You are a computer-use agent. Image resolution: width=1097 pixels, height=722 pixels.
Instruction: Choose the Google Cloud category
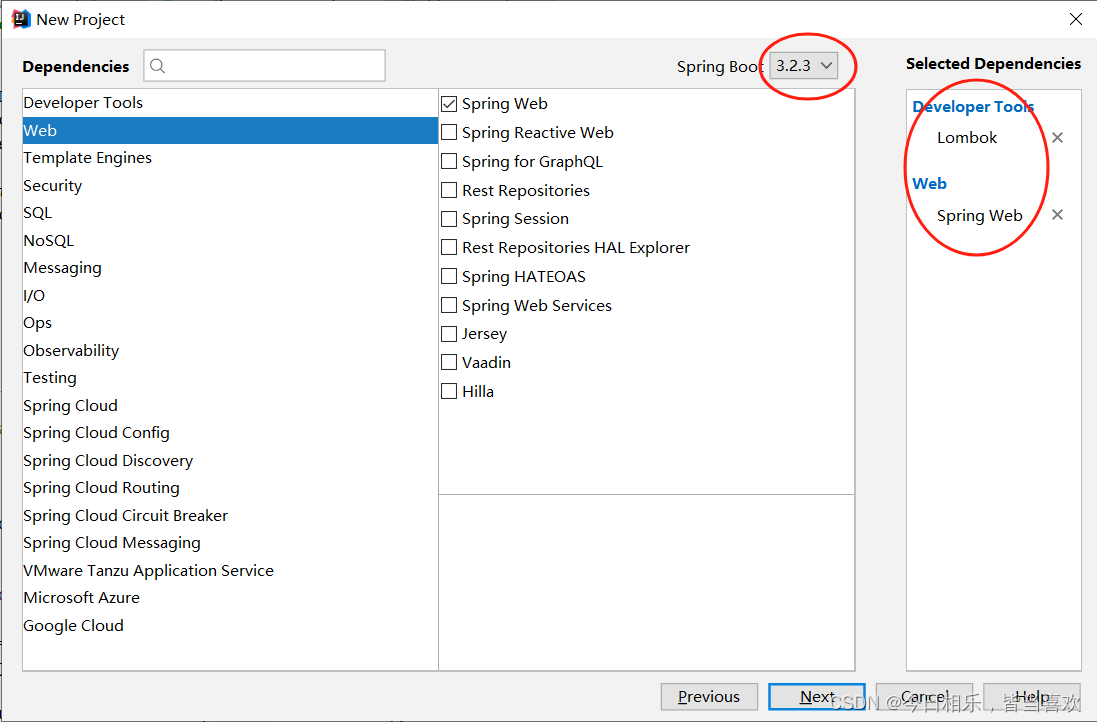(230, 625)
